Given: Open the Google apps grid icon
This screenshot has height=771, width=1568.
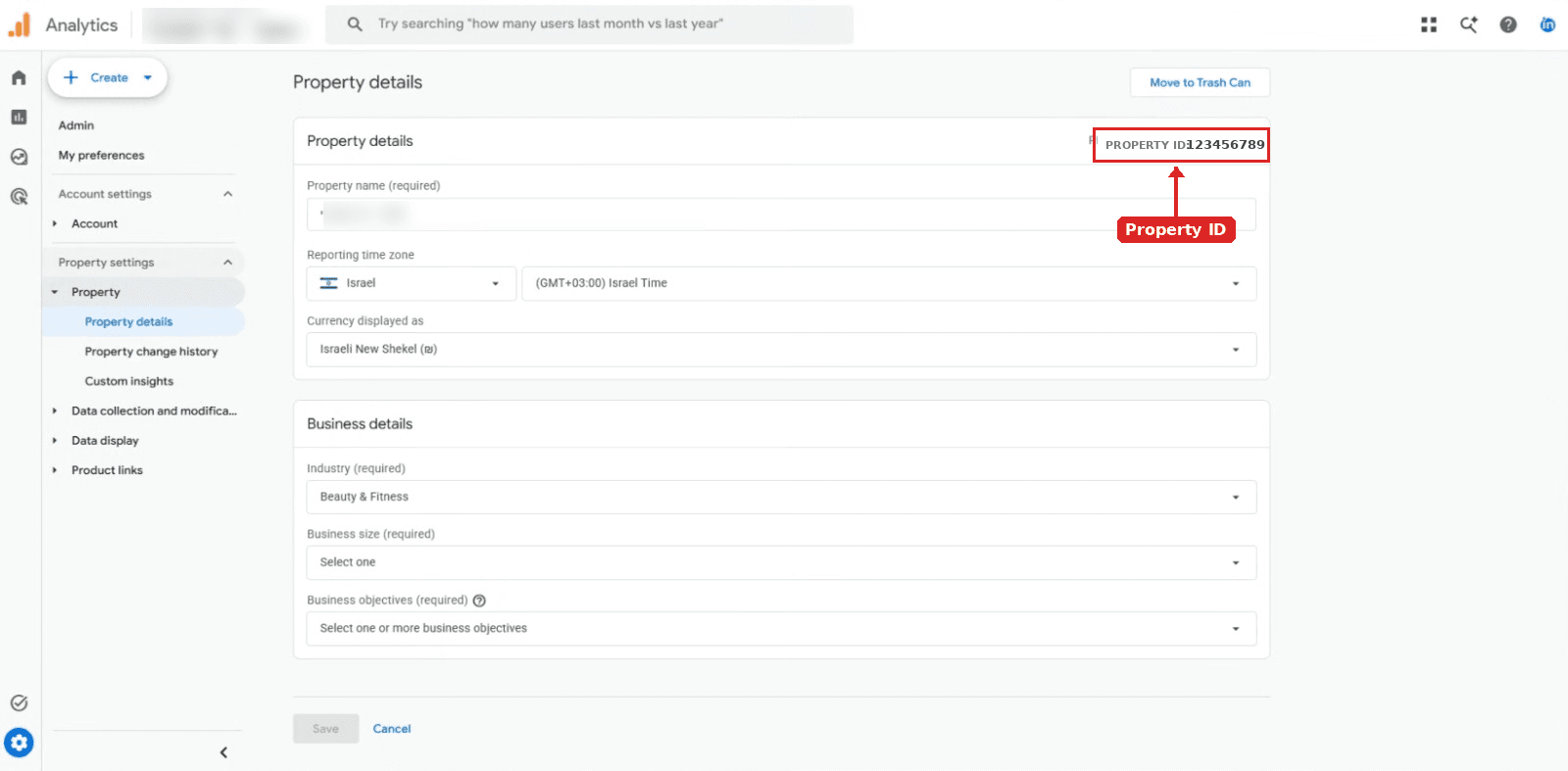Looking at the screenshot, I should (x=1429, y=24).
